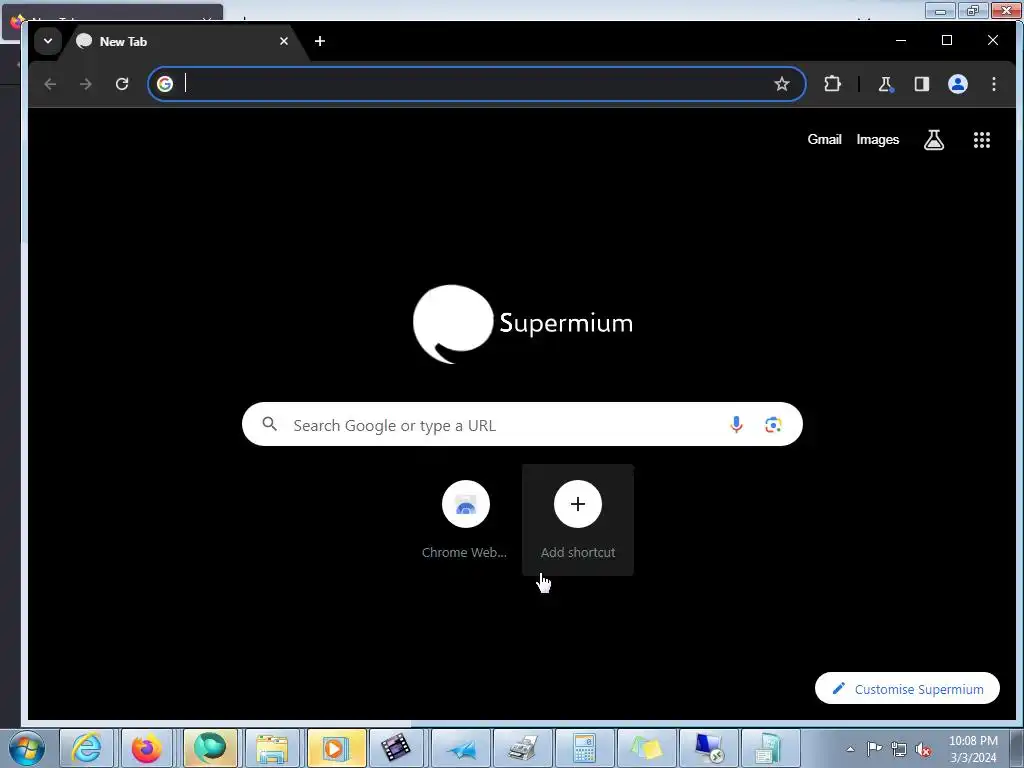
Task: Open the fax/printer app on taskbar
Action: pos(523,748)
